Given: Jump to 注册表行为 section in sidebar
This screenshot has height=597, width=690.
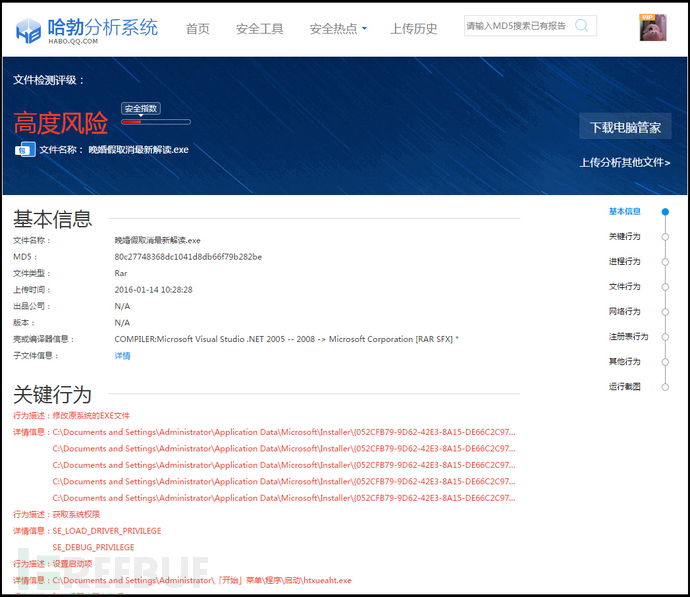Looking at the screenshot, I should tap(628, 337).
